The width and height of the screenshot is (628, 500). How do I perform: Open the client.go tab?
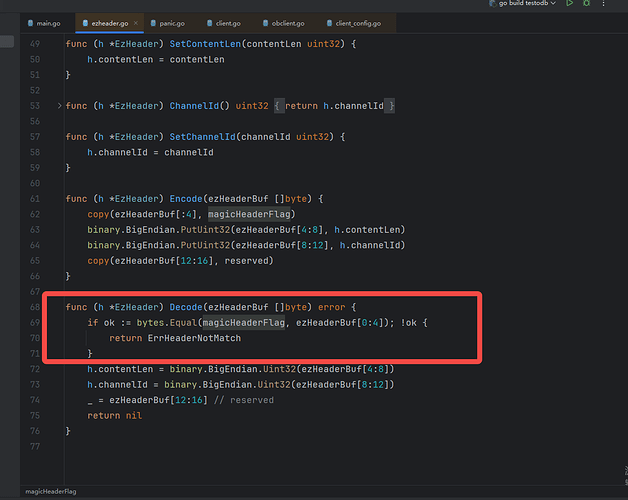pyautogui.click(x=223, y=23)
